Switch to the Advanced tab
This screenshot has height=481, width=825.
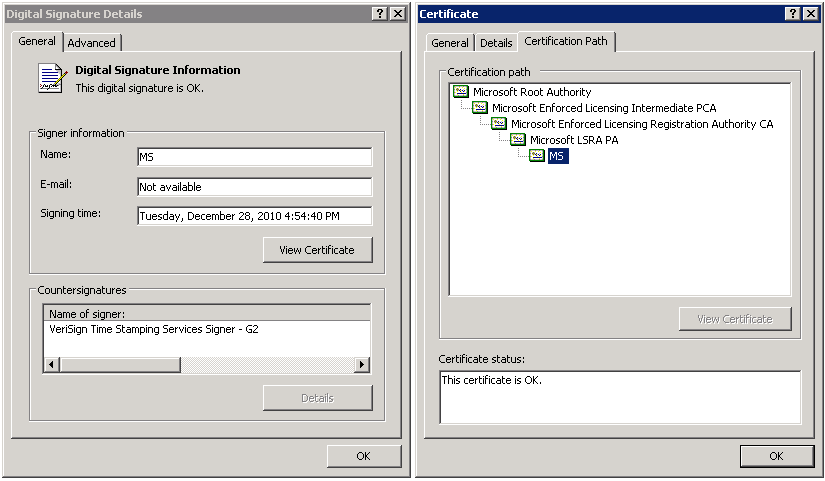[x=92, y=43]
